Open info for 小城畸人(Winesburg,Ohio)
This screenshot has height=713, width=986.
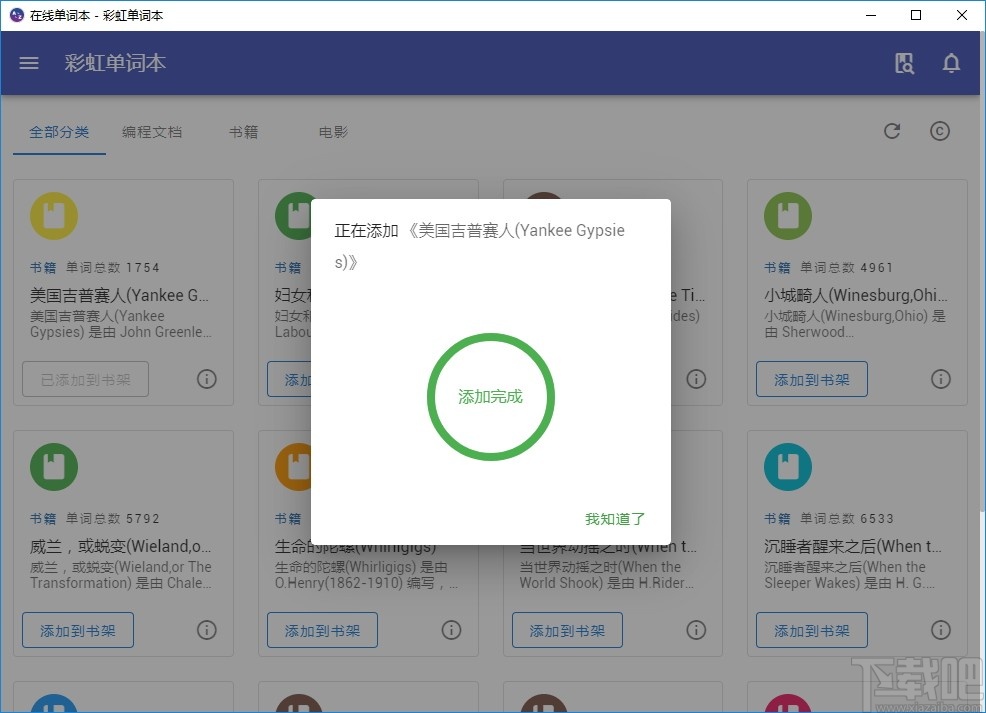click(x=940, y=378)
